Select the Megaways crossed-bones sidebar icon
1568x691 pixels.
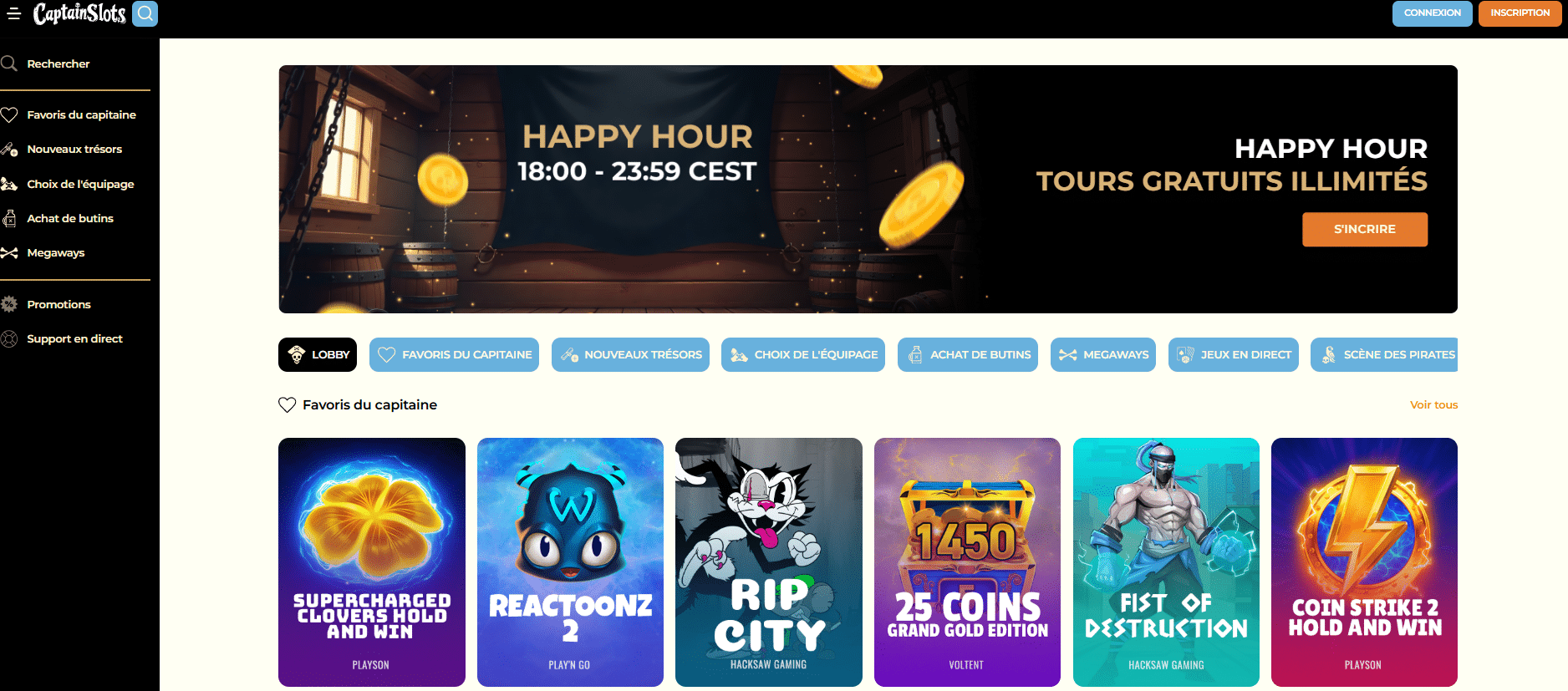[9, 253]
